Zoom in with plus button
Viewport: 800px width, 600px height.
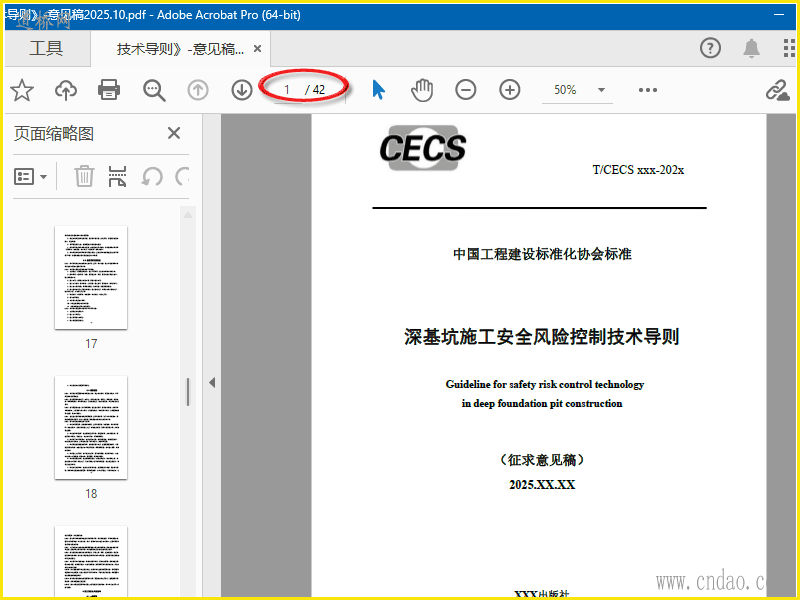(x=510, y=90)
